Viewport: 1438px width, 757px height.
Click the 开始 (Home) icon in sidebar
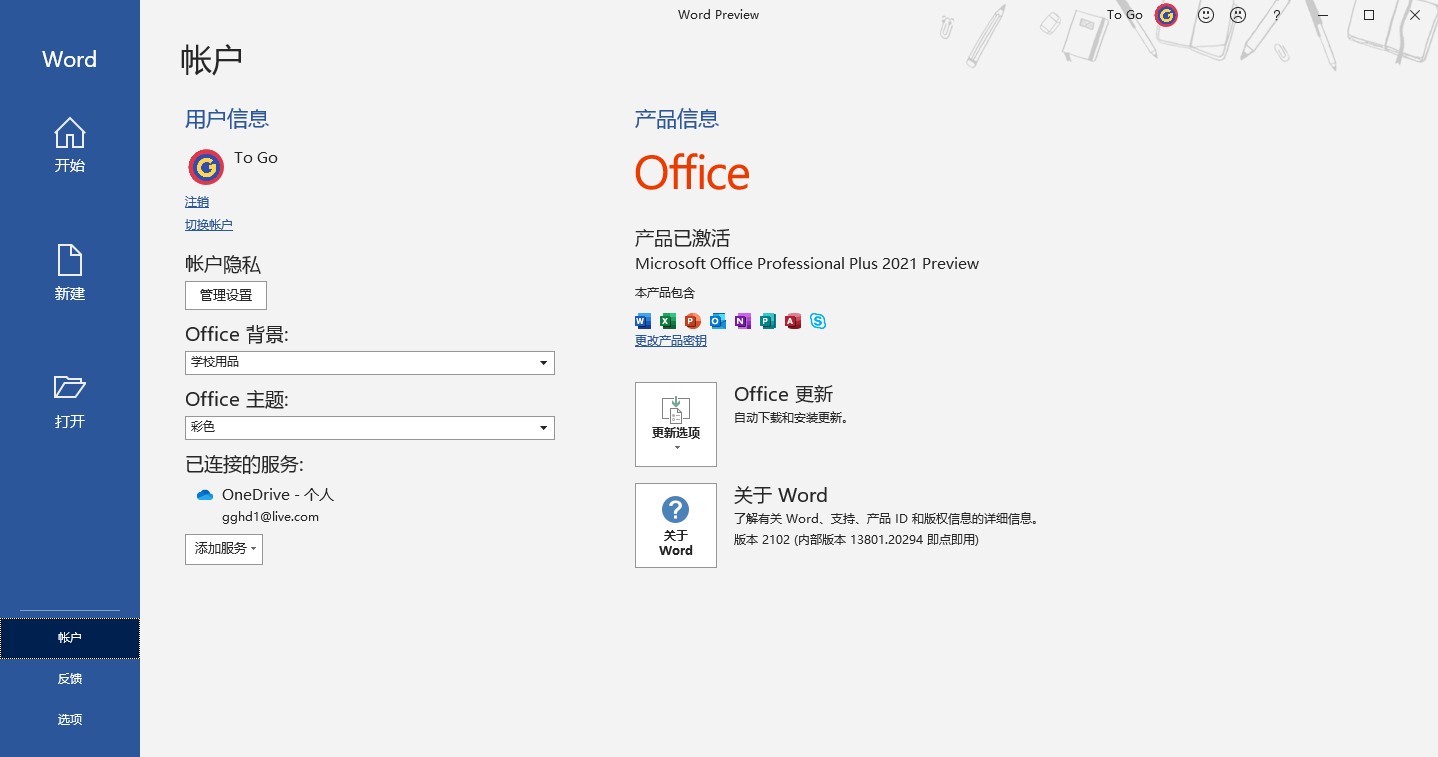(69, 134)
